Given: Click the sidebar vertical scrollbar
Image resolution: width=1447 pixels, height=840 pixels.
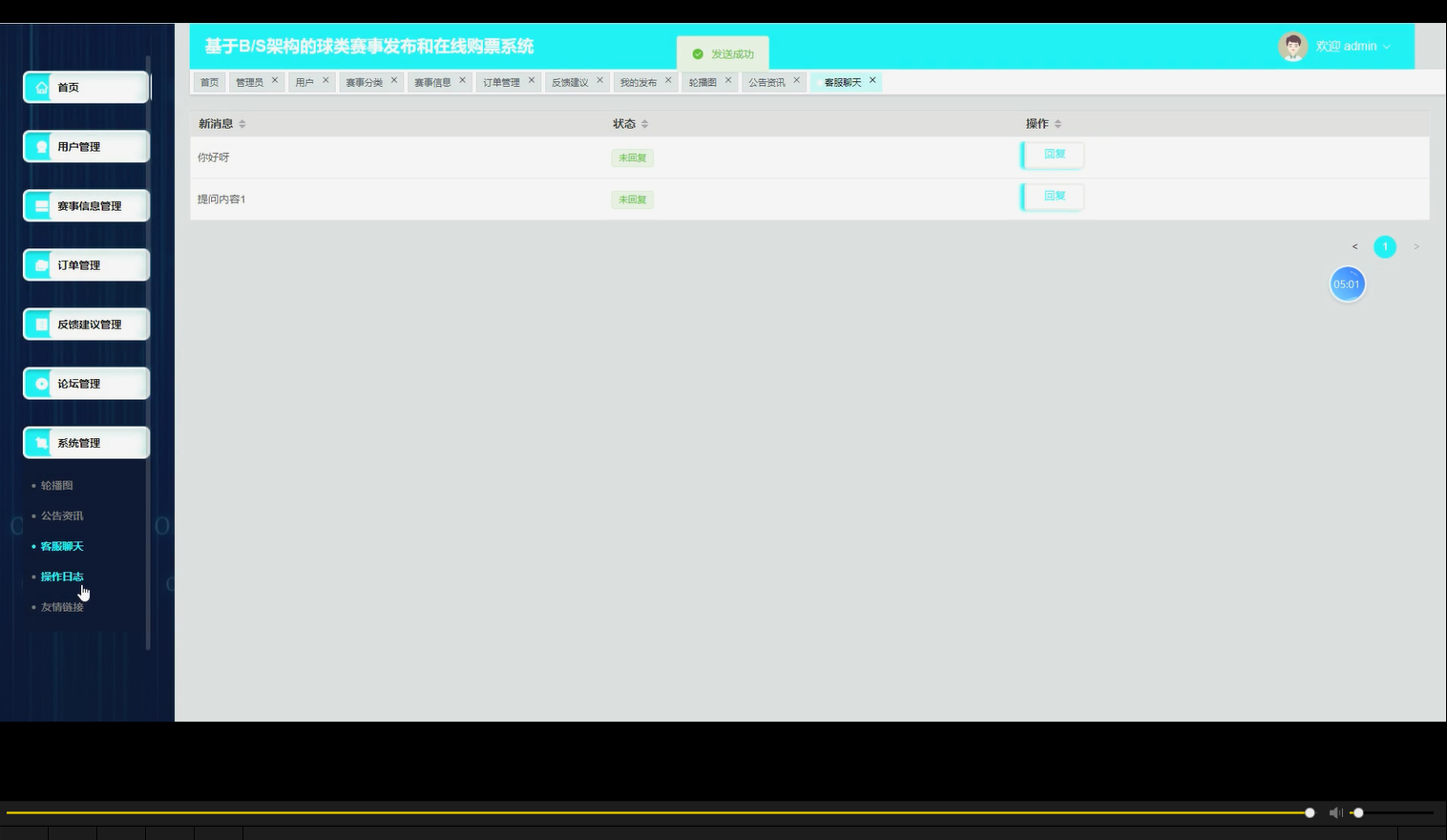Looking at the screenshot, I should [148, 353].
